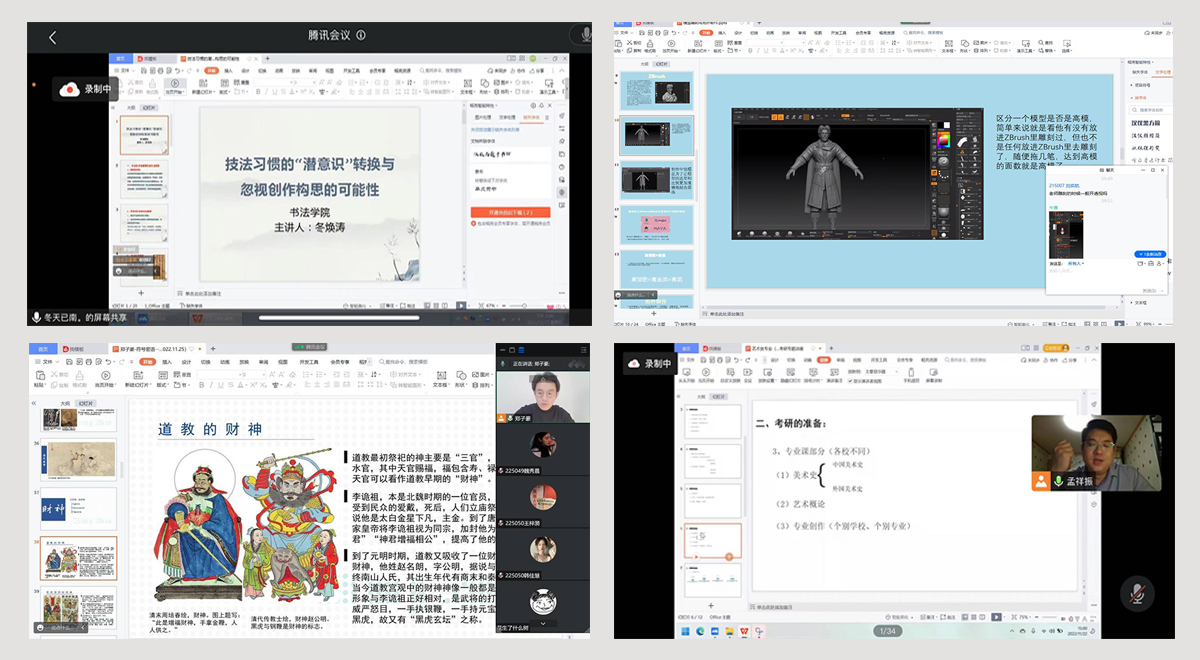This screenshot has height=660, width=1200.
Task: Toggle underline formatting in the ribbon
Action: 219,384
